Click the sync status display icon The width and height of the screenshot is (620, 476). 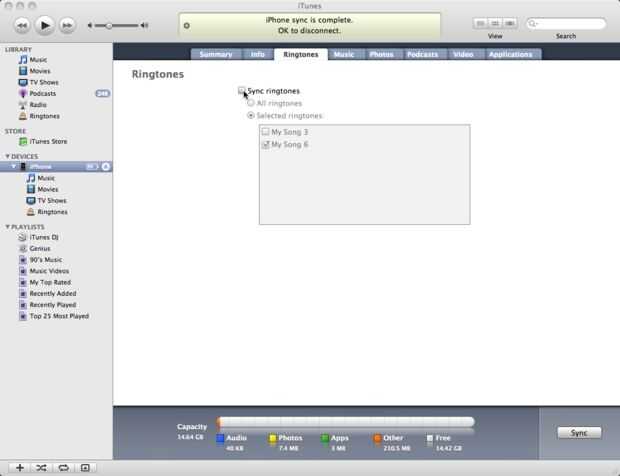[187, 26]
